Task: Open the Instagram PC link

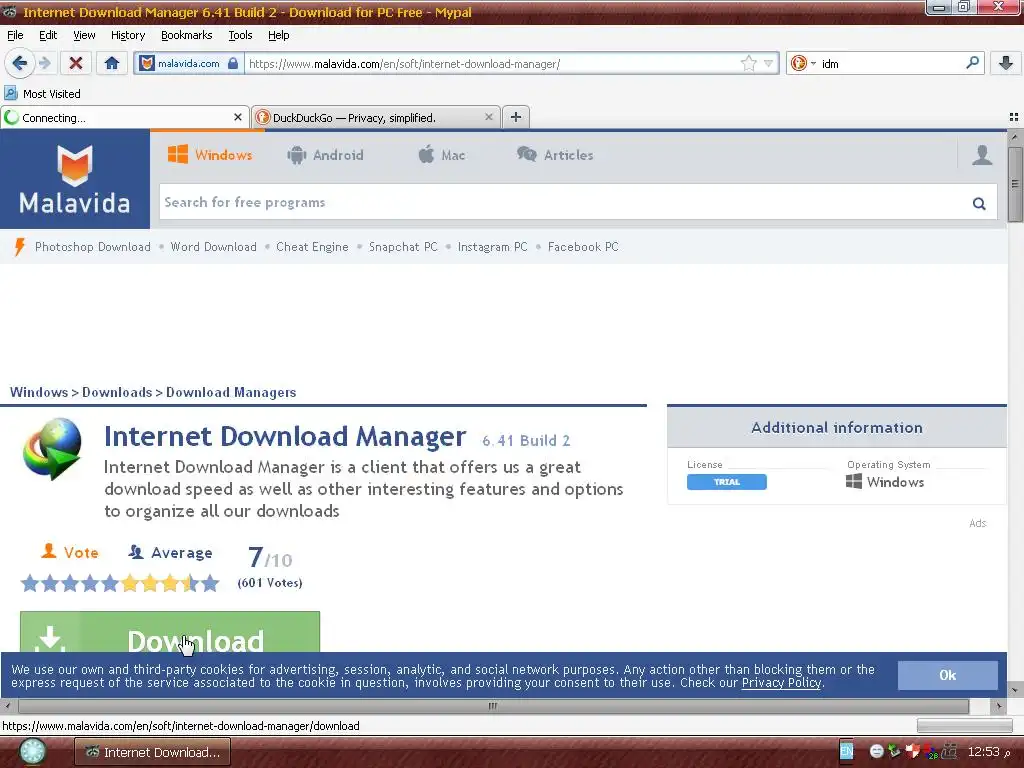Action: (x=492, y=247)
